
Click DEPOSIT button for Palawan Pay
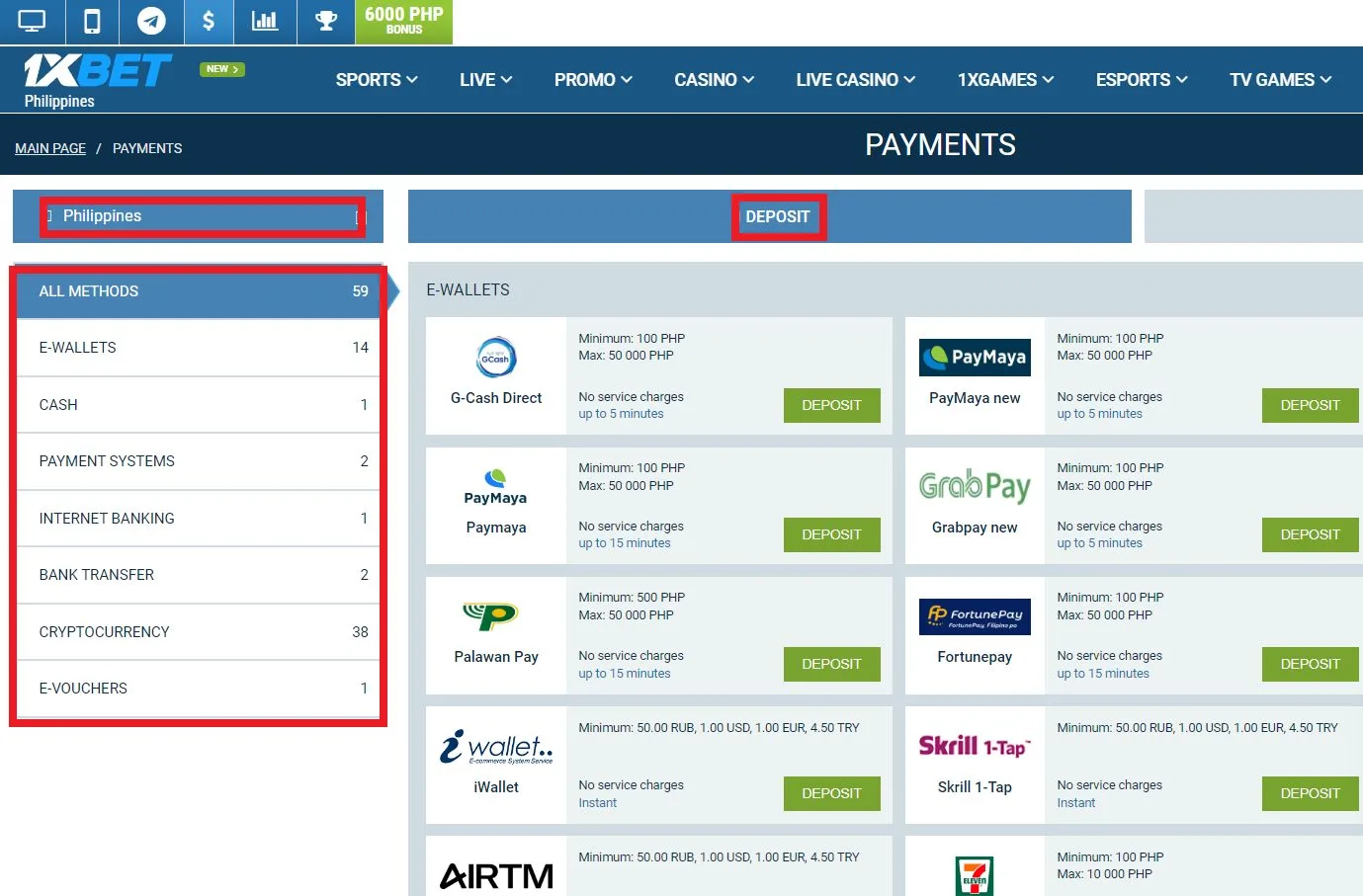(x=832, y=664)
